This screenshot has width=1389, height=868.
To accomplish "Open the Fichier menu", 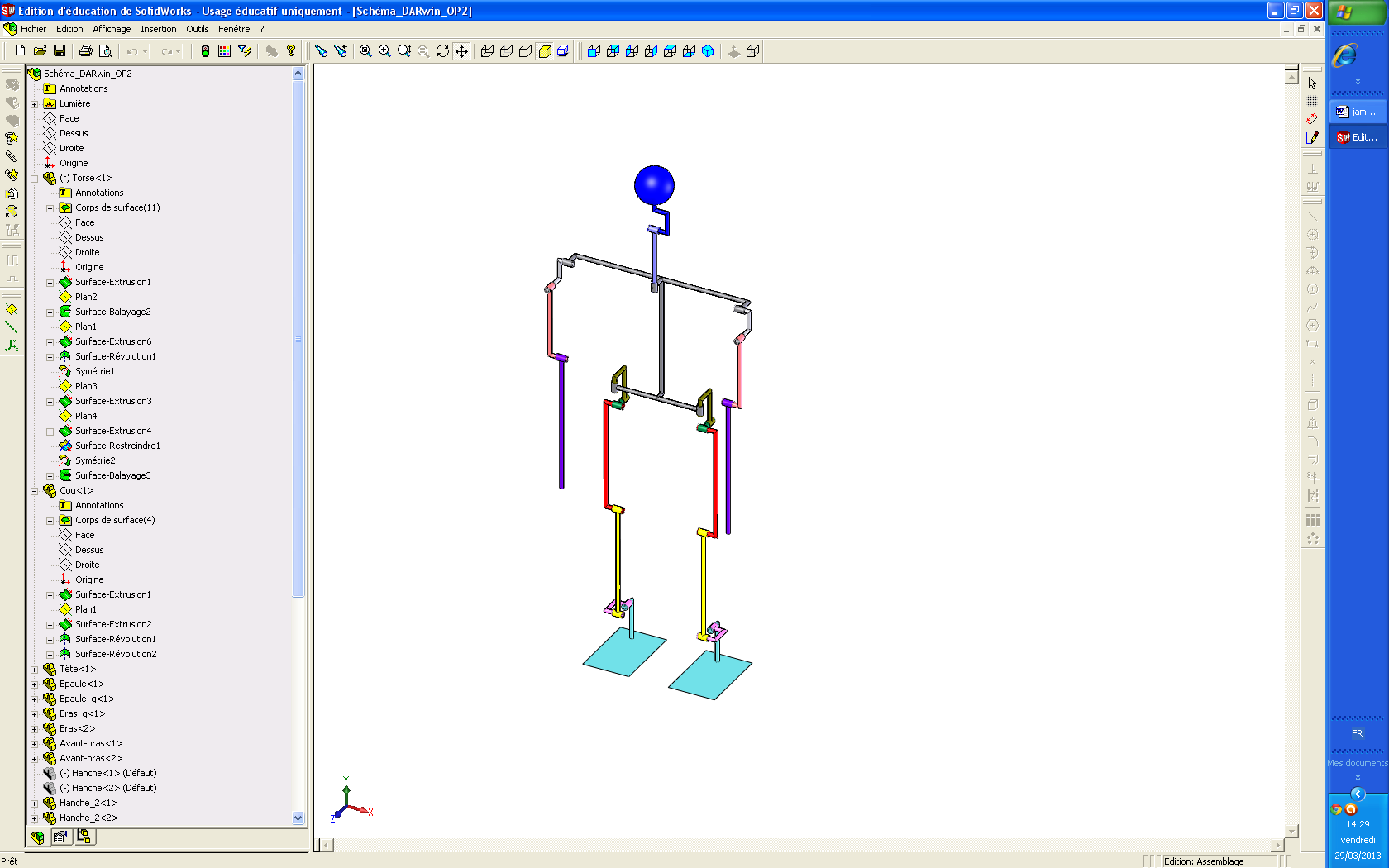I will coord(33,29).
